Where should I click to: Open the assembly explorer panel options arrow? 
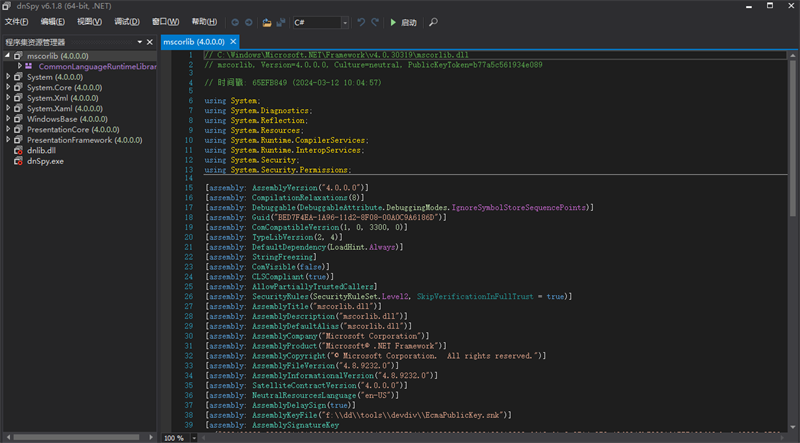point(138,43)
